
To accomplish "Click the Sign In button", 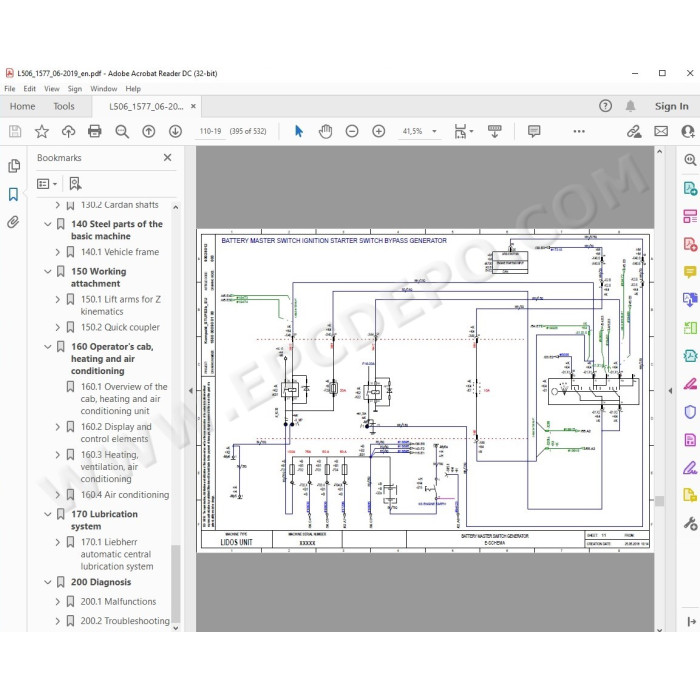I will [x=671, y=106].
